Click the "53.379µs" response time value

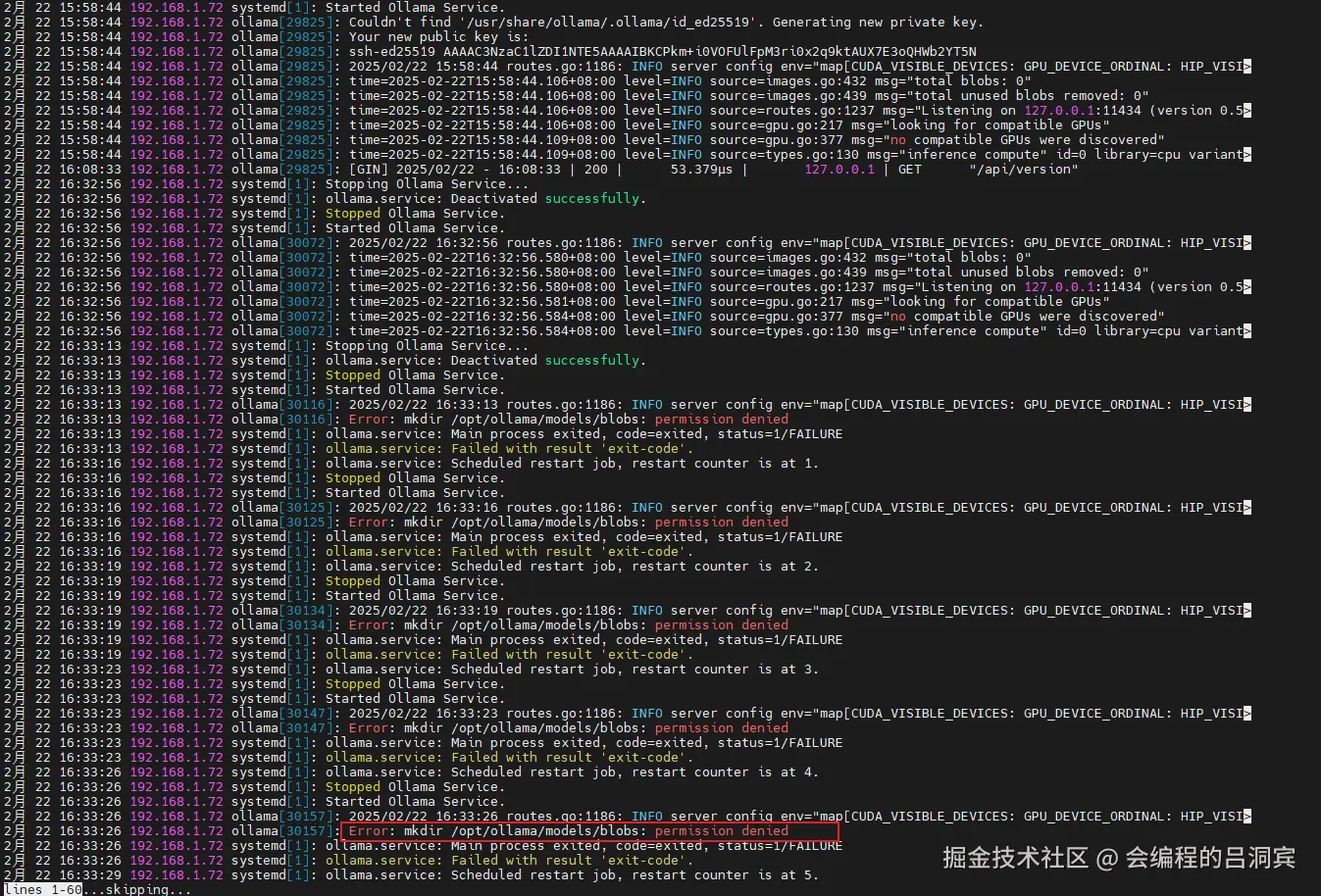701,169
